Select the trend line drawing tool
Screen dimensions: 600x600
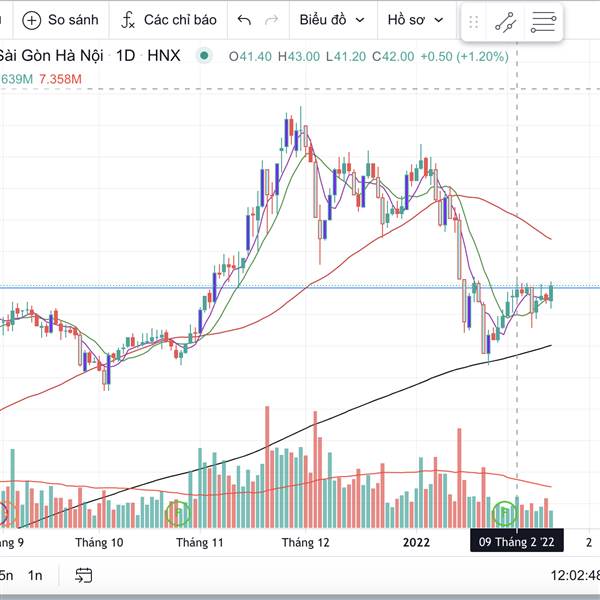505,22
